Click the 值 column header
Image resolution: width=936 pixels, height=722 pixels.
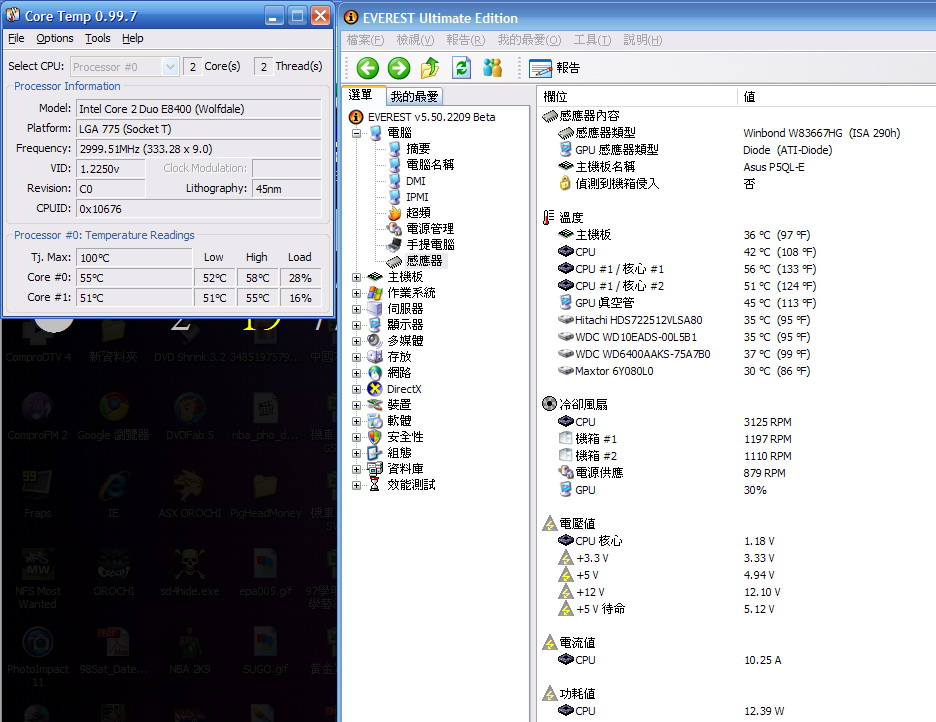[x=837, y=96]
